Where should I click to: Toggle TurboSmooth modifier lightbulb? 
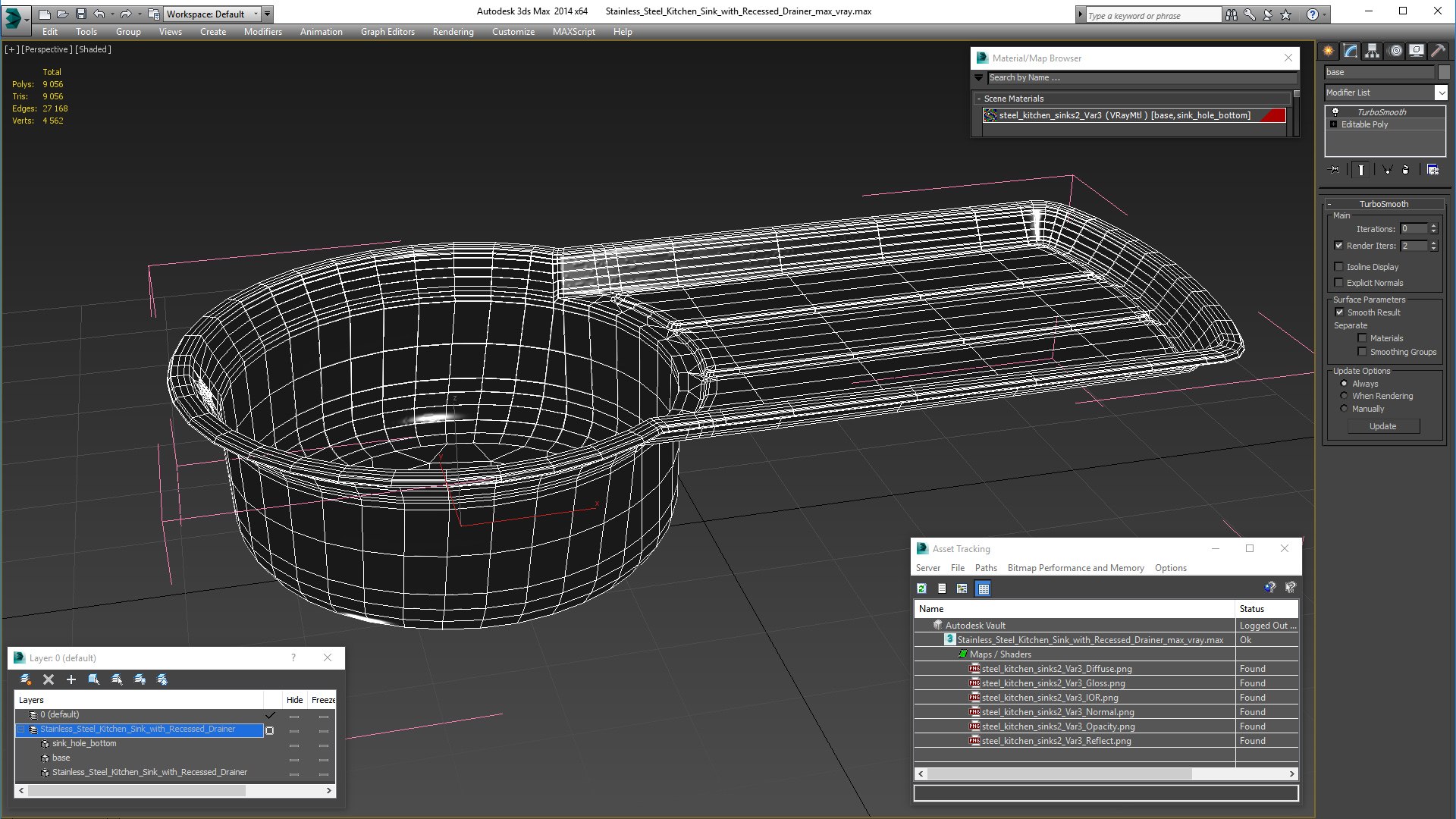tap(1335, 111)
